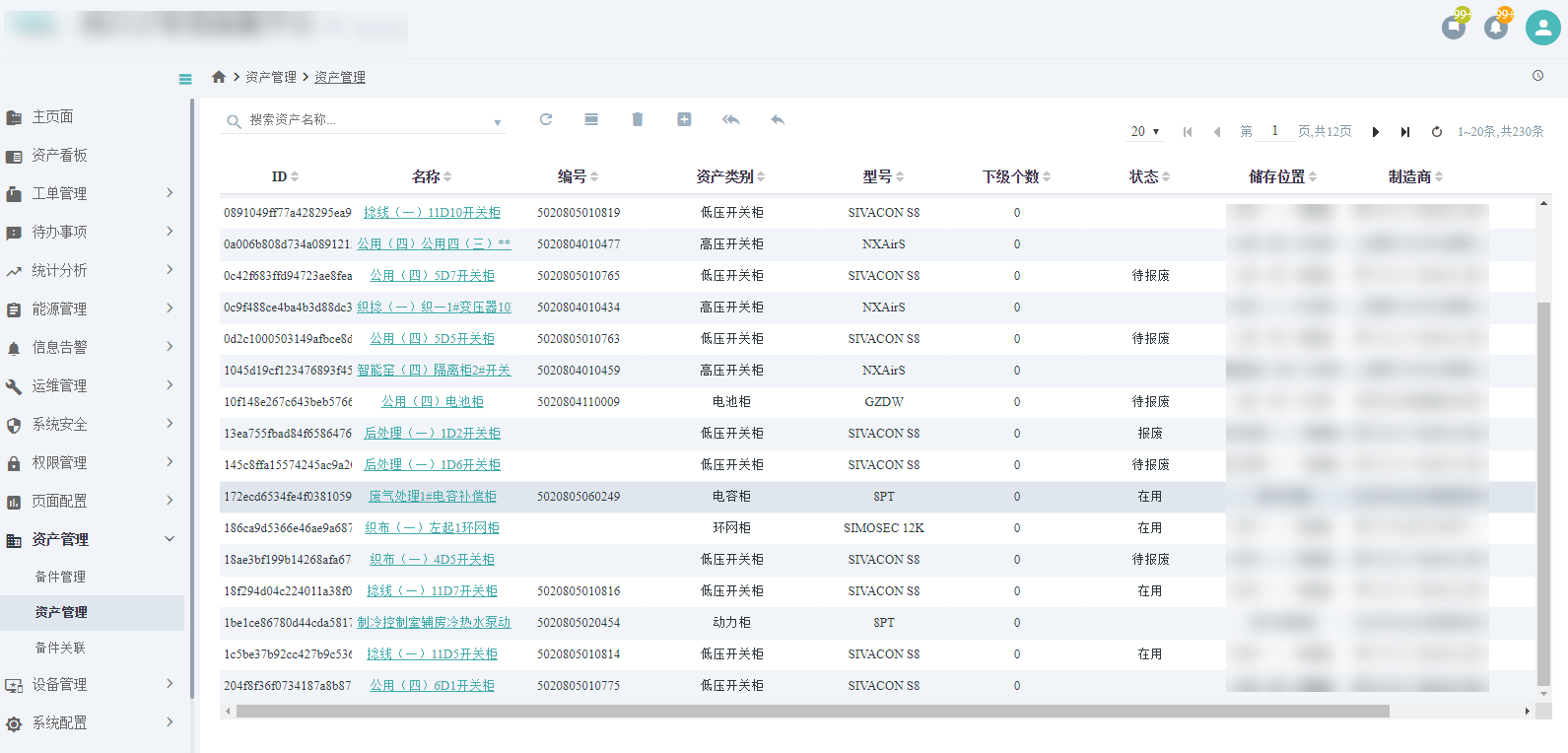Click the add new asset plus icon
1568x753 pixels.
tap(684, 119)
